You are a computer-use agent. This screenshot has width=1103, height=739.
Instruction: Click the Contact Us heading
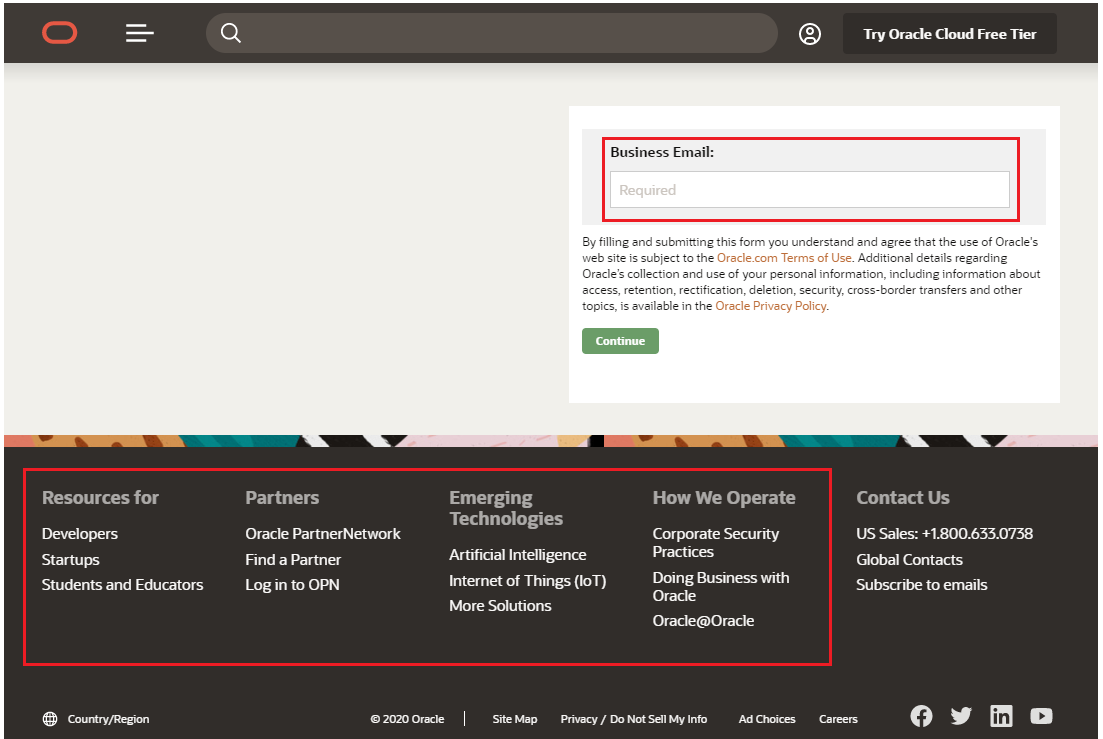903,498
